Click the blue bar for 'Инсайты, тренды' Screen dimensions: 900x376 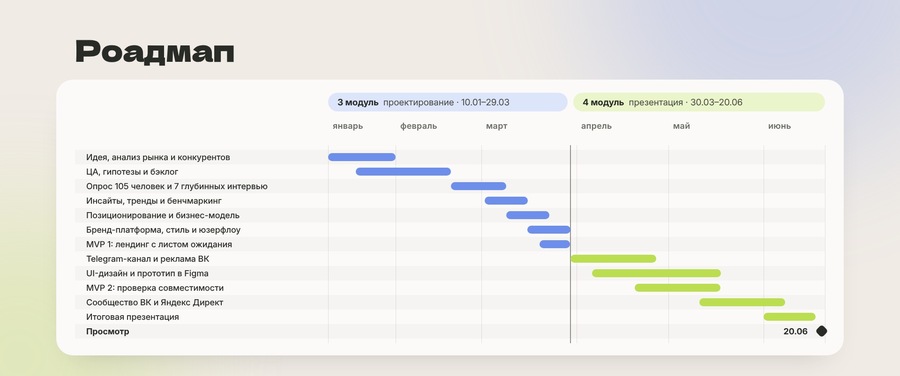506,200
